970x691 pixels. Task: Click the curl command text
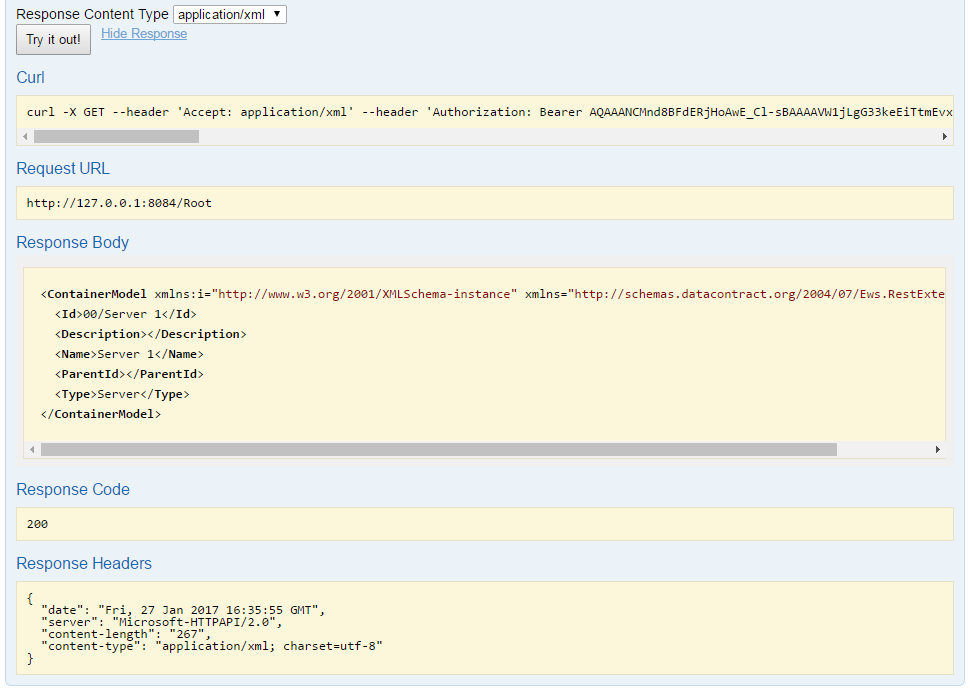489,112
